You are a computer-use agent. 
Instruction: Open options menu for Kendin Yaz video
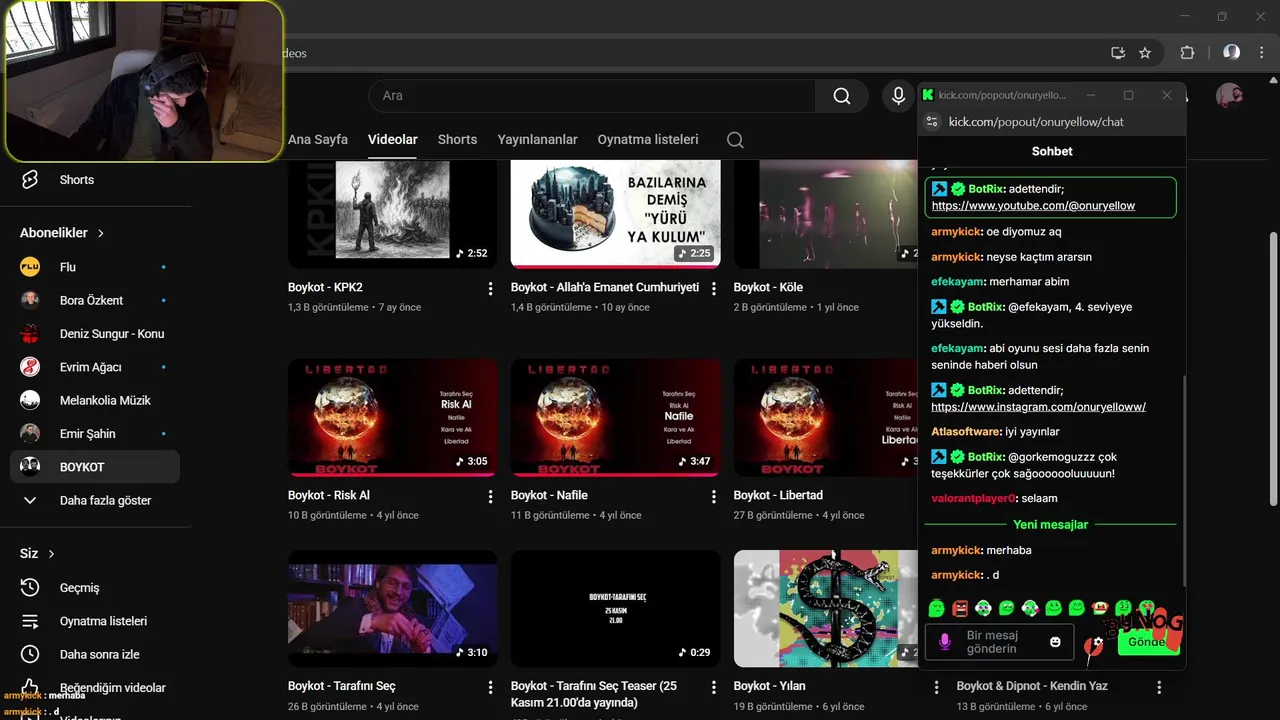point(1159,688)
